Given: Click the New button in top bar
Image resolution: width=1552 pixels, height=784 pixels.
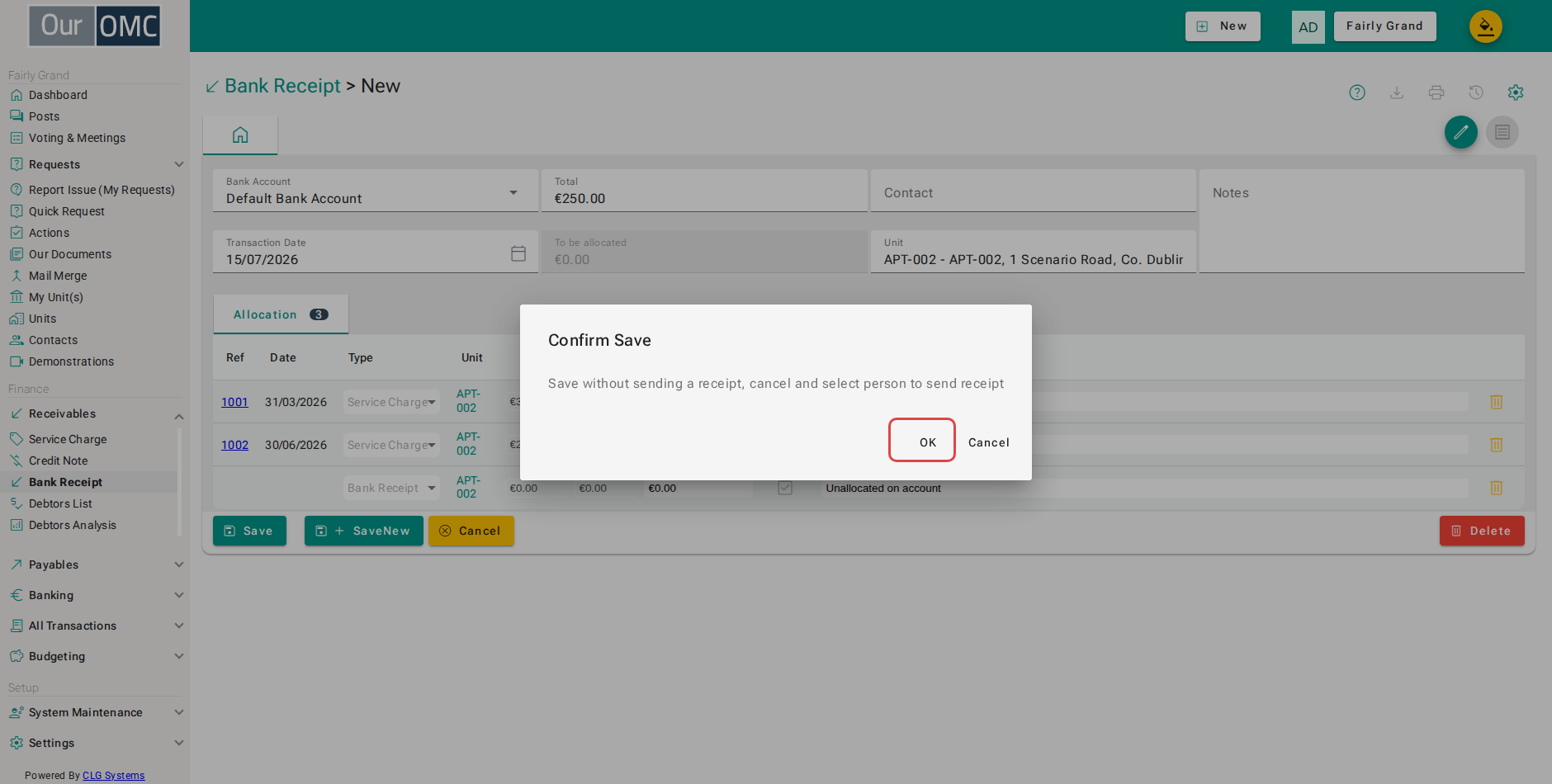Looking at the screenshot, I should tap(1223, 26).
